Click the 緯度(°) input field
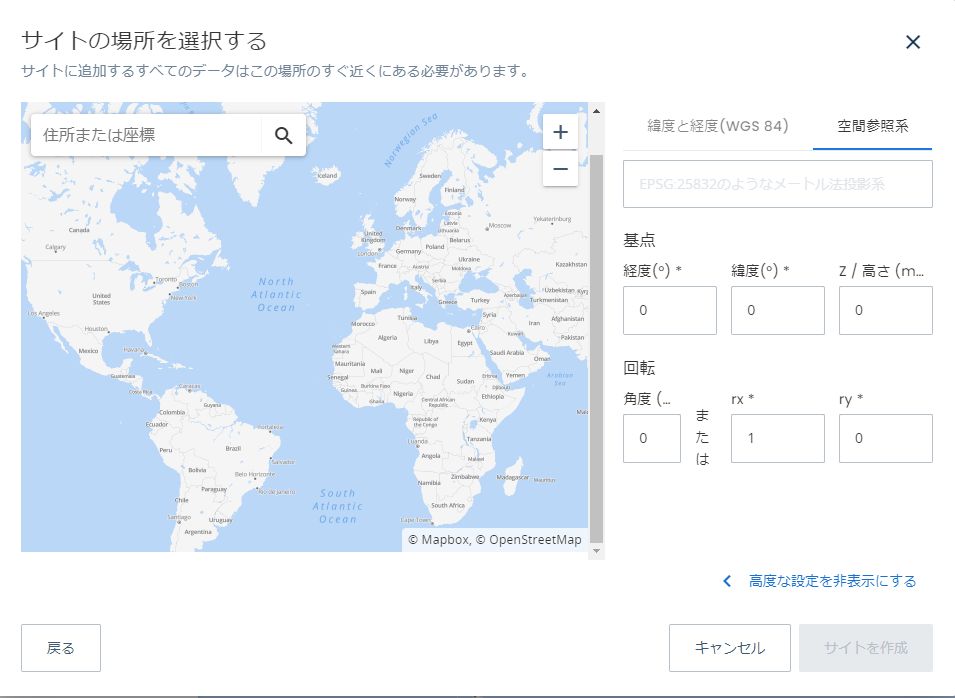 tap(778, 311)
